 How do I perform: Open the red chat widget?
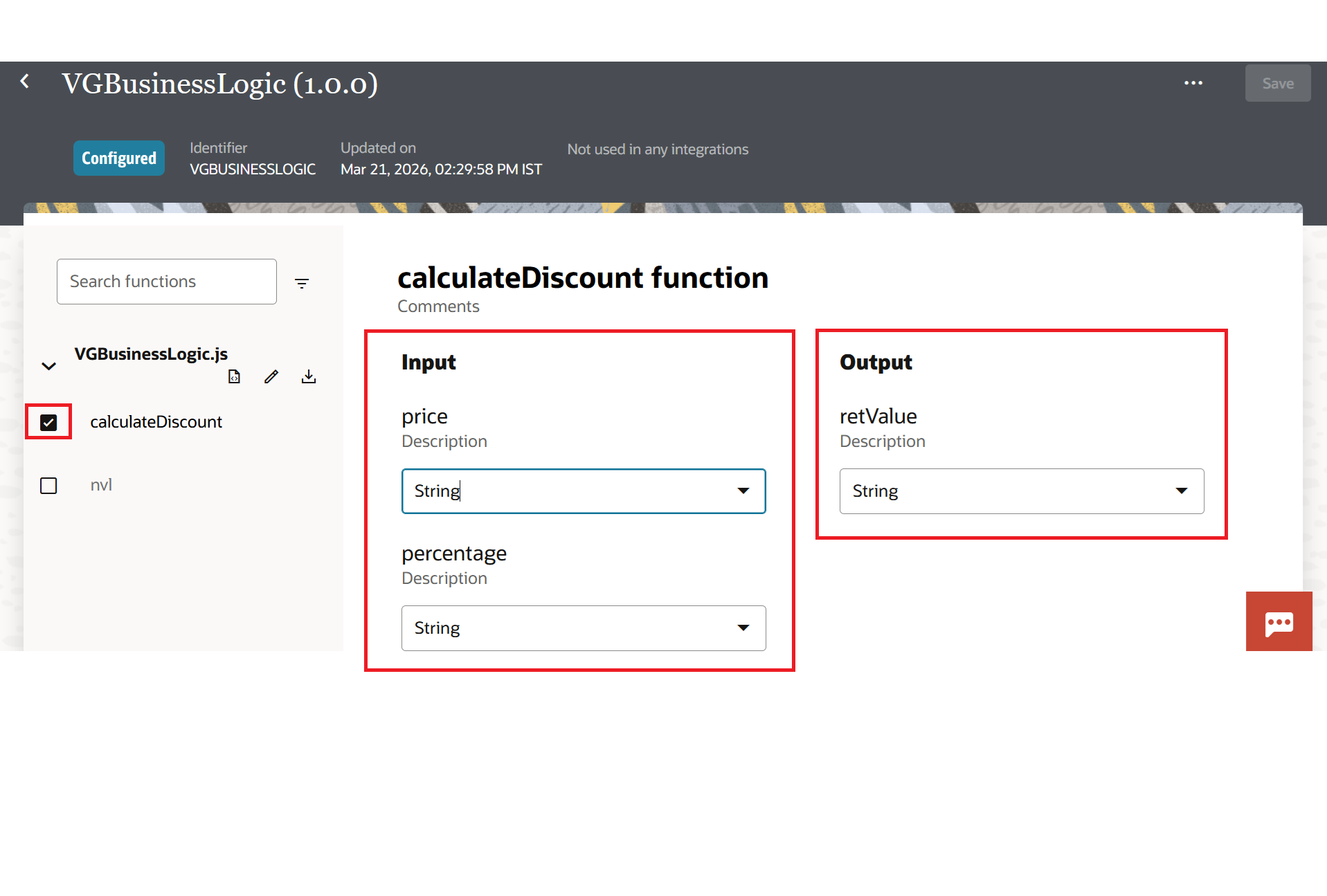point(1279,622)
